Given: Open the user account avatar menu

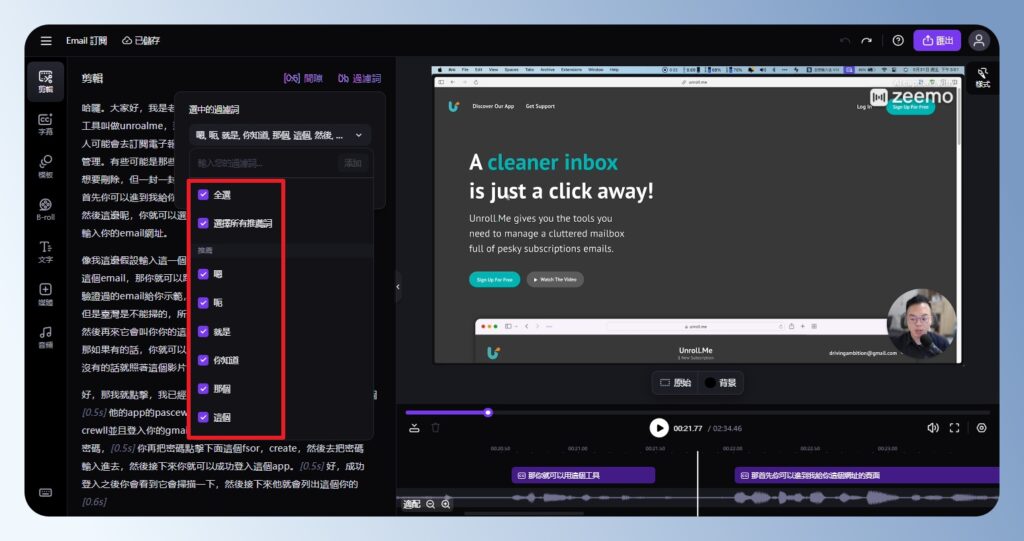Looking at the screenshot, I should pos(979,41).
